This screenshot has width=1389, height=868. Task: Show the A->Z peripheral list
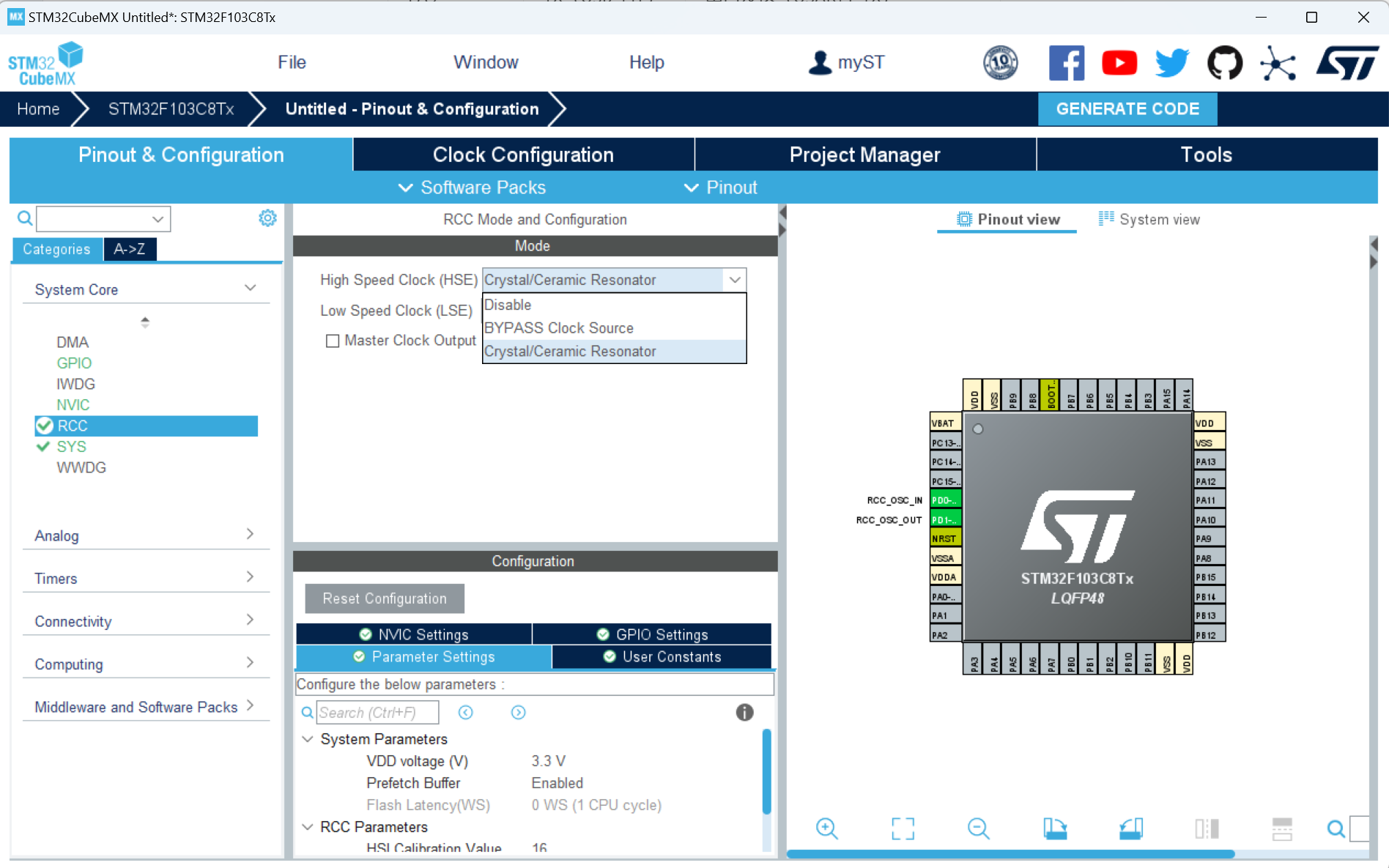click(130, 249)
